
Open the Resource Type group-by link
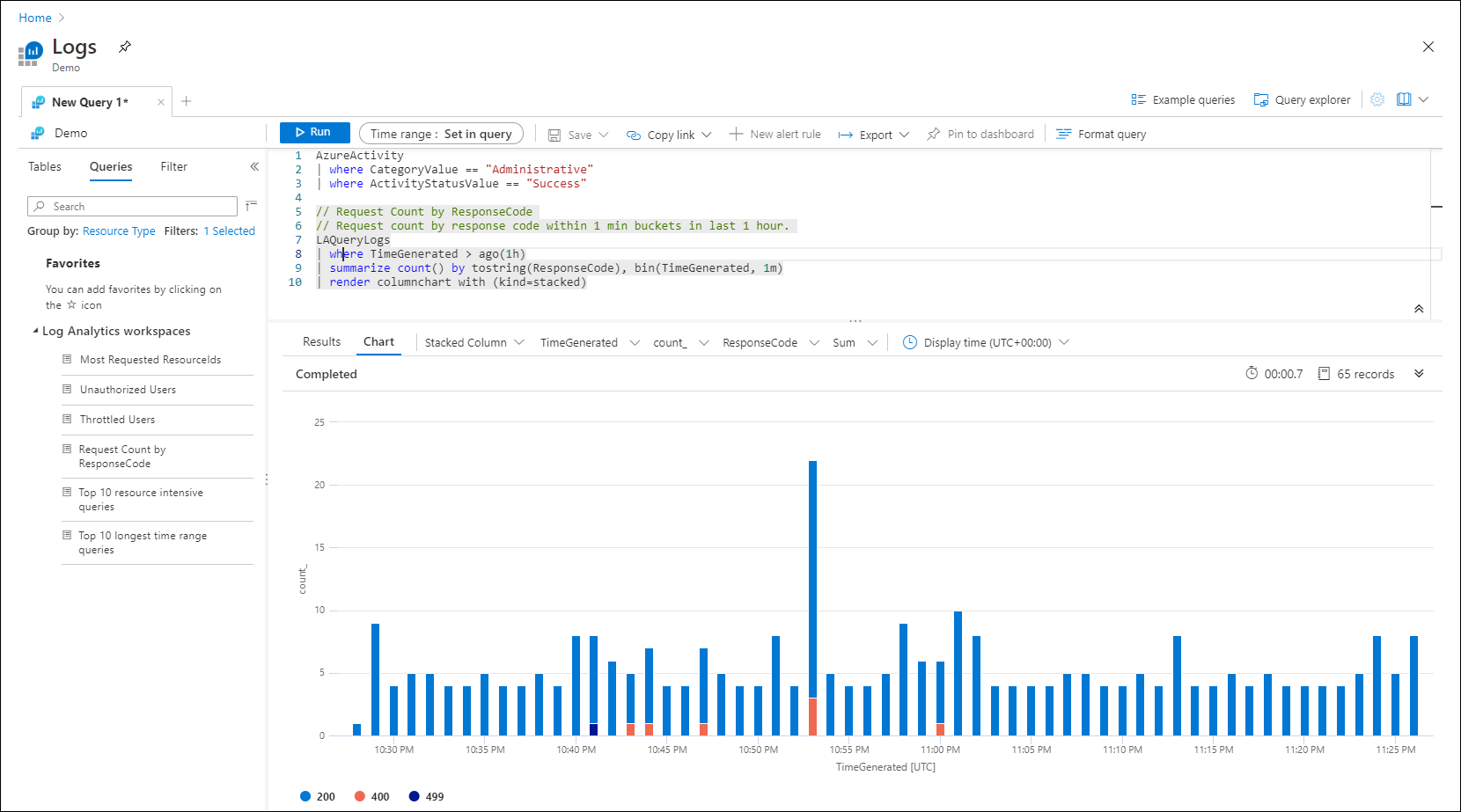click(x=119, y=230)
